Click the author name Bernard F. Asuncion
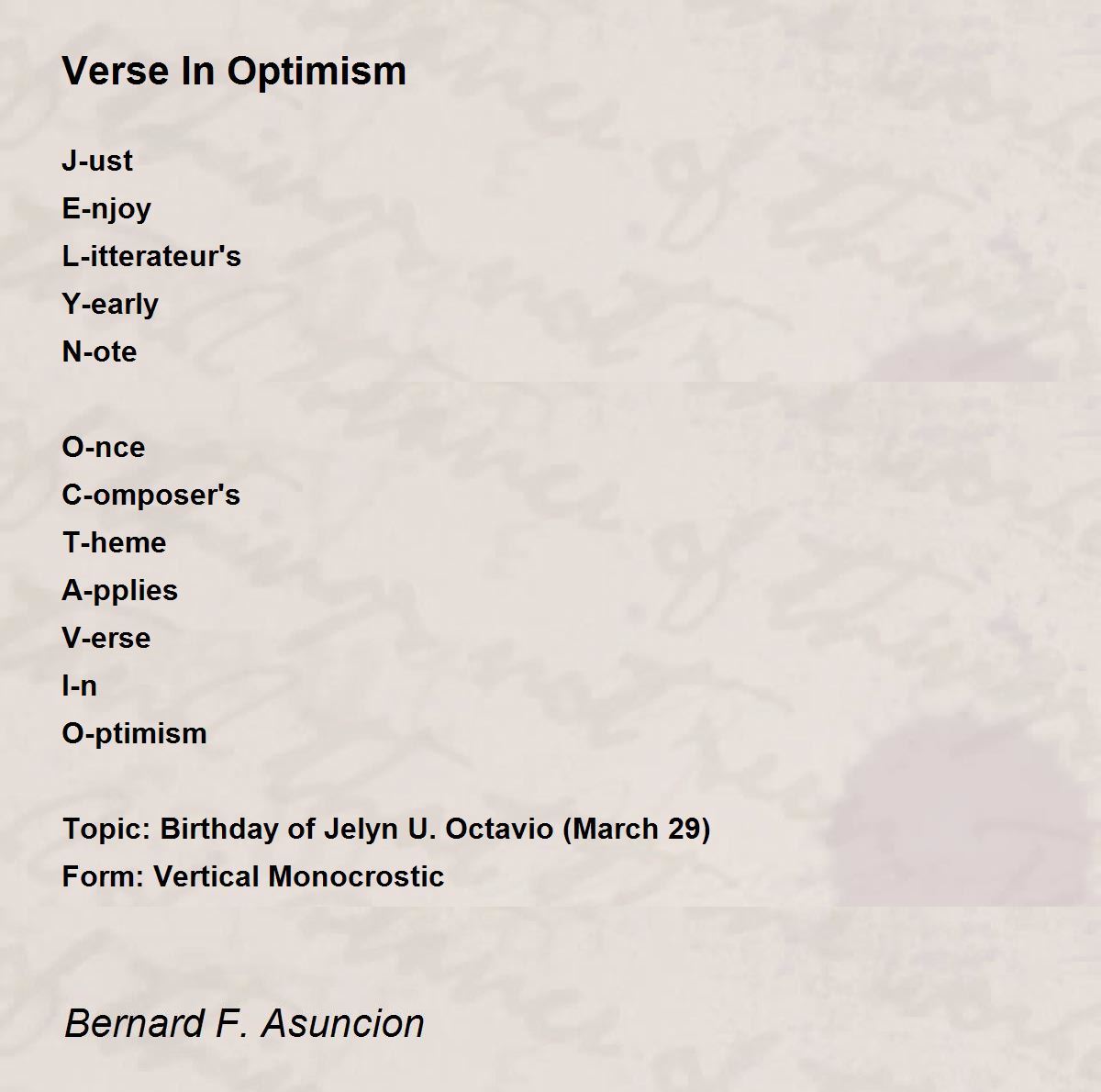The height and width of the screenshot is (1092, 1101). 244,1023
